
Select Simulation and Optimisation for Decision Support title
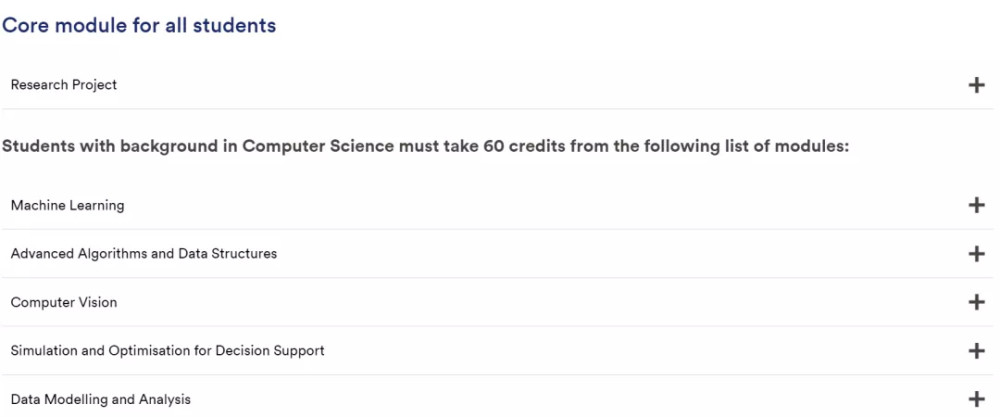168,351
